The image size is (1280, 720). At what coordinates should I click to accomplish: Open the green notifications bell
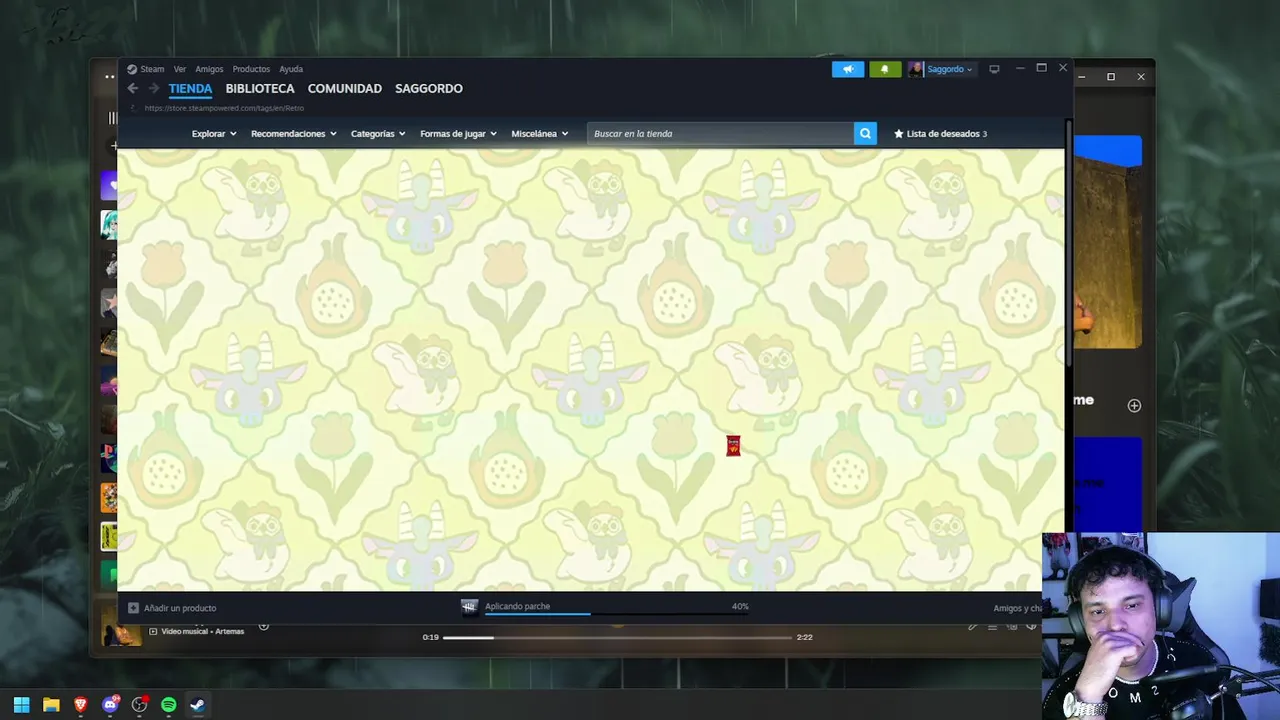(884, 69)
